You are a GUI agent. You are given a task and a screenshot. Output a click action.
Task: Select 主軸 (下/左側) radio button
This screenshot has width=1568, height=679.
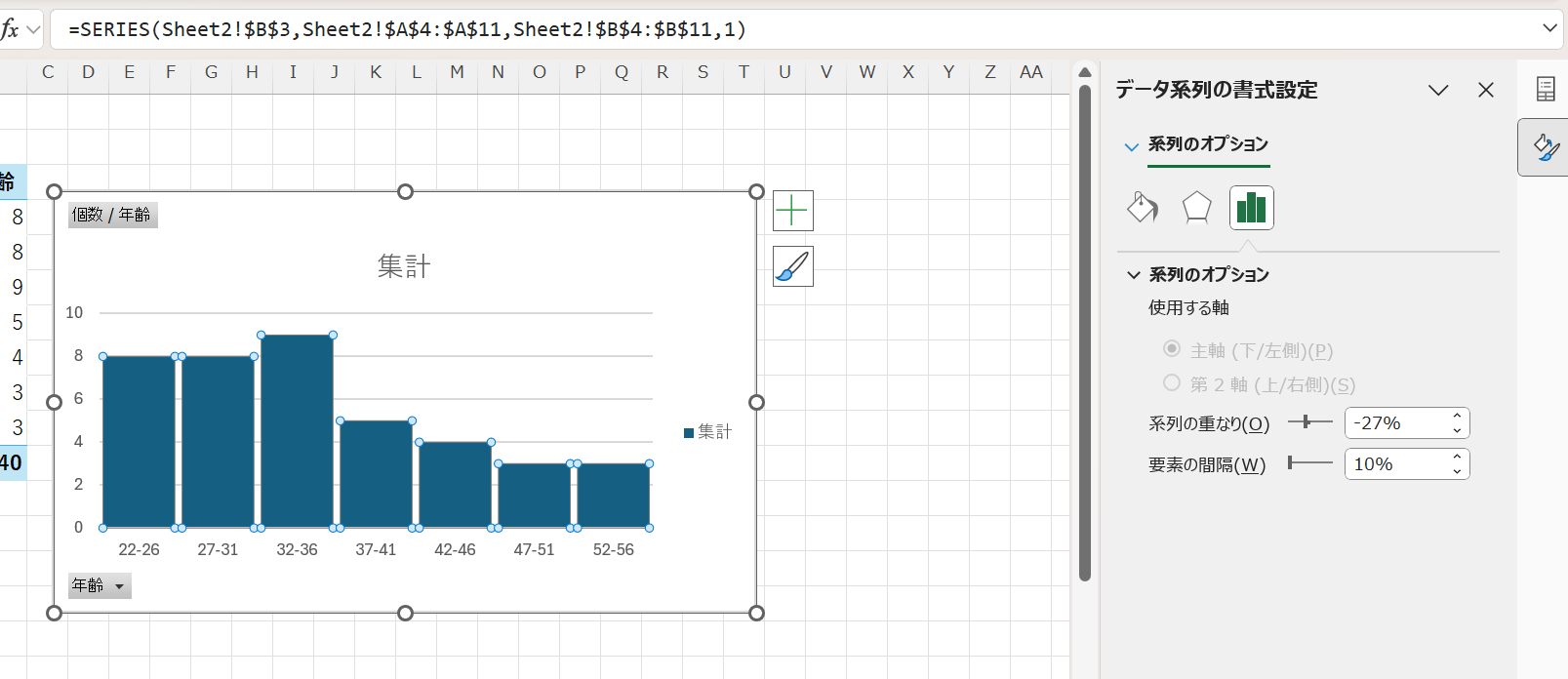(x=1172, y=348)
